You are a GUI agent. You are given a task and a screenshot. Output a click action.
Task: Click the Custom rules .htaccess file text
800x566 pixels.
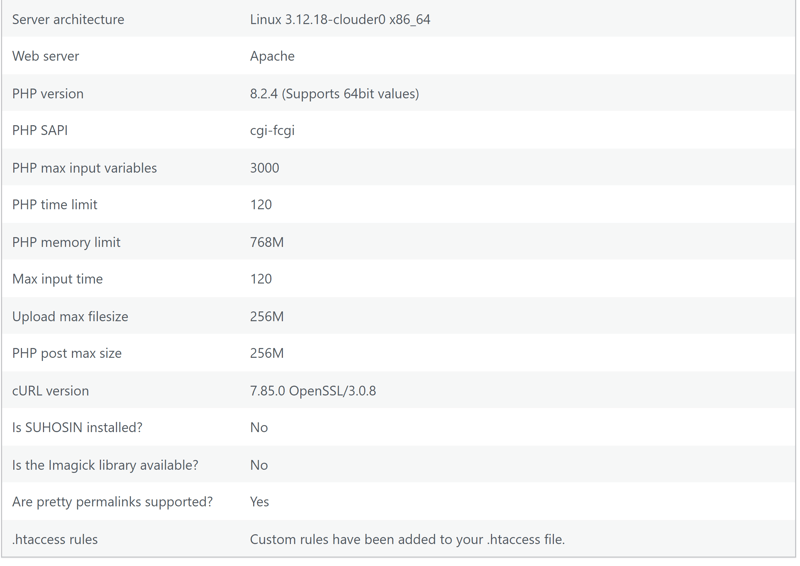[407, 539]
